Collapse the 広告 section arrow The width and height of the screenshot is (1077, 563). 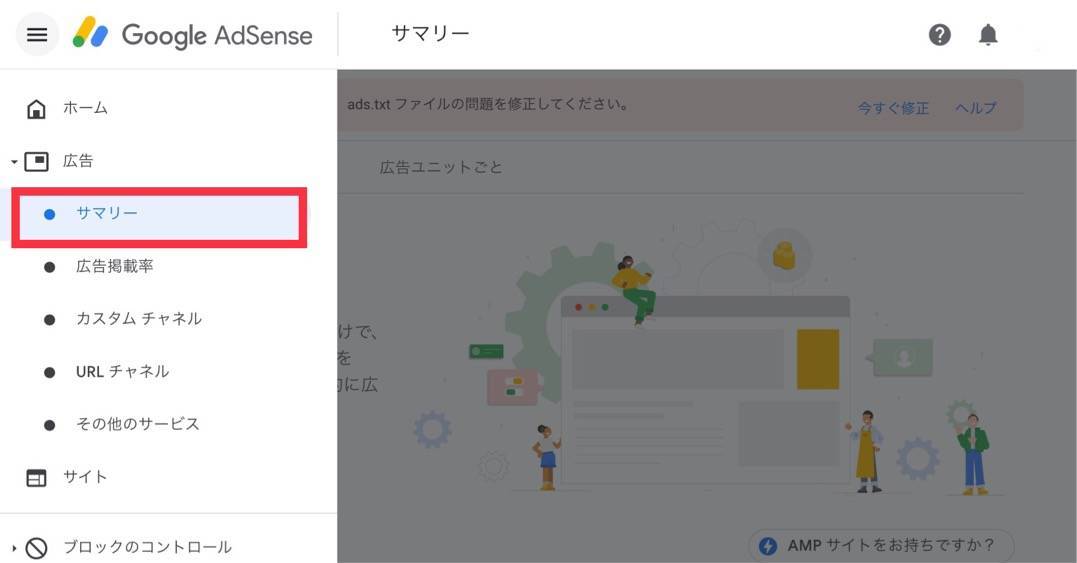coord(14,162)
